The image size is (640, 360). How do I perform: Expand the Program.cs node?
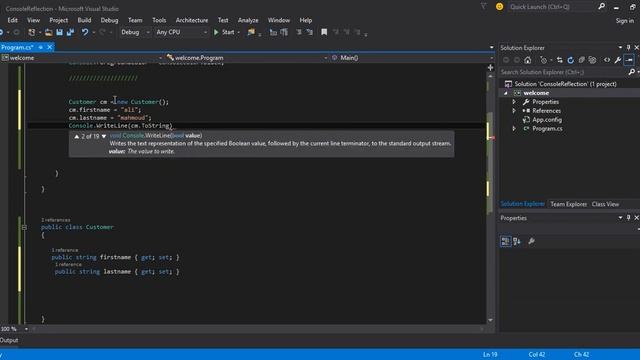514,129
